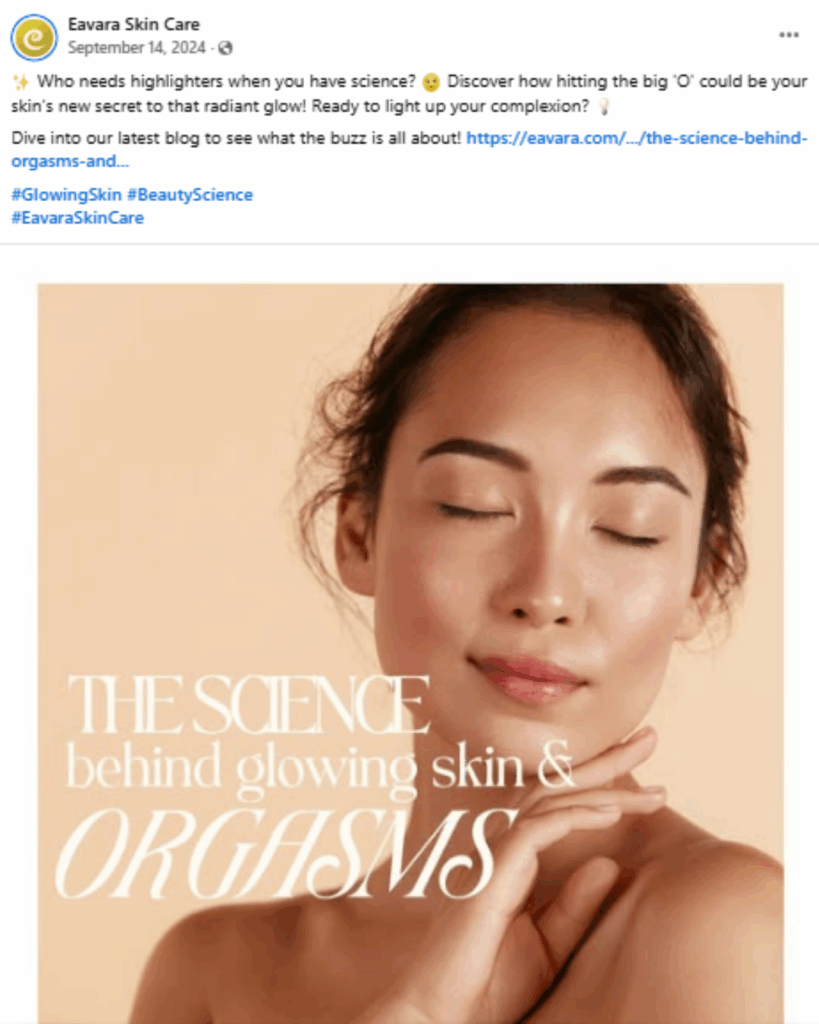
Task: Click the lightbulb emoji after 'complexion?'
Action: pos(604,106)
